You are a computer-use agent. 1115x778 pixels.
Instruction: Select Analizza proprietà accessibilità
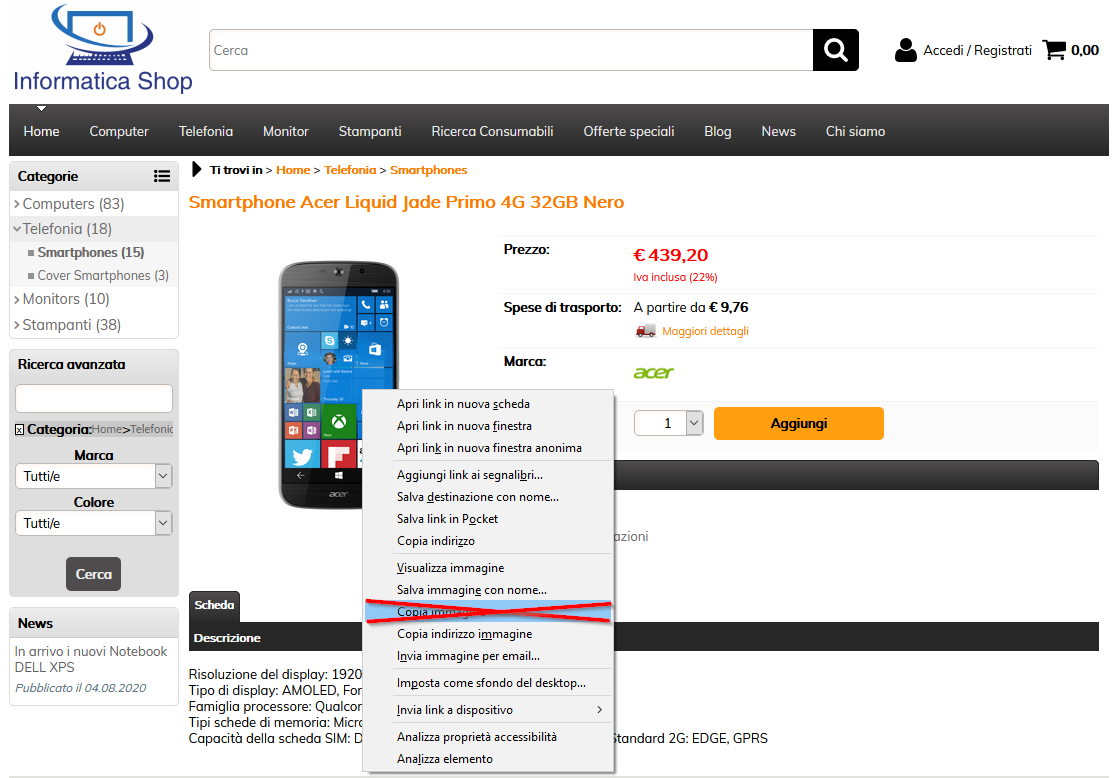pyautogui.click(x=488, y=737)
